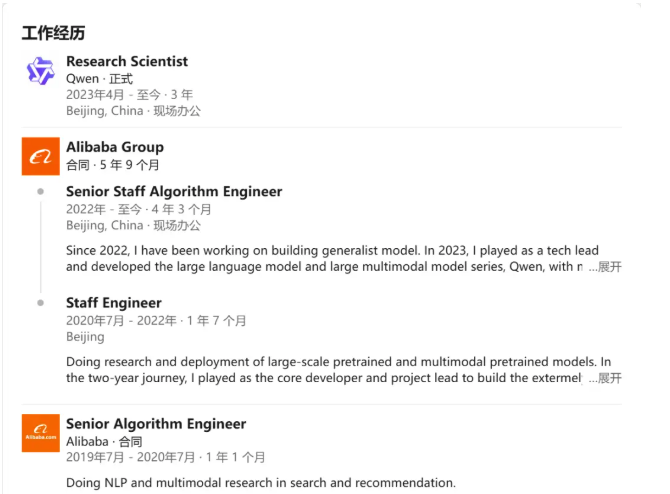Click the Beijing location under Staff Engineer

(x=85, y=337)
